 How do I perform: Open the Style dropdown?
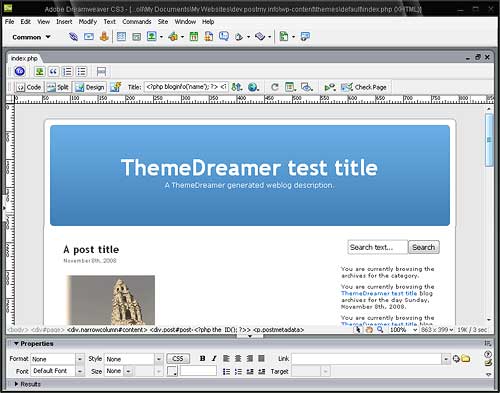159,359
